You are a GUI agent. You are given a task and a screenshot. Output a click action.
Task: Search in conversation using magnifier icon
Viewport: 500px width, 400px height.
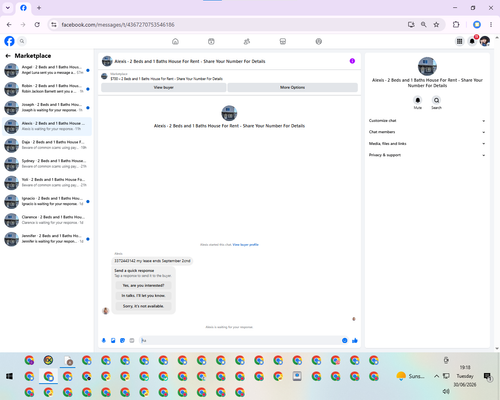pos(436,100)
